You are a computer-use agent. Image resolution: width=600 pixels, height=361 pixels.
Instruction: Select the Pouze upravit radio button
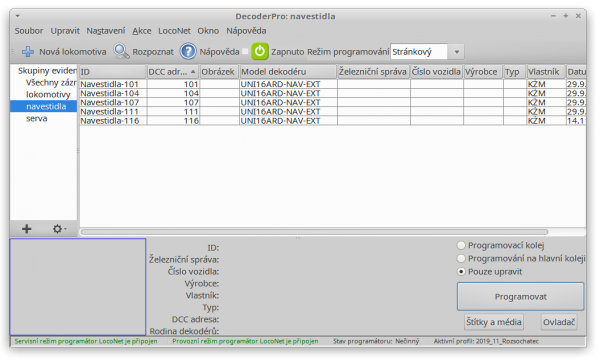[x=461, y=272]
